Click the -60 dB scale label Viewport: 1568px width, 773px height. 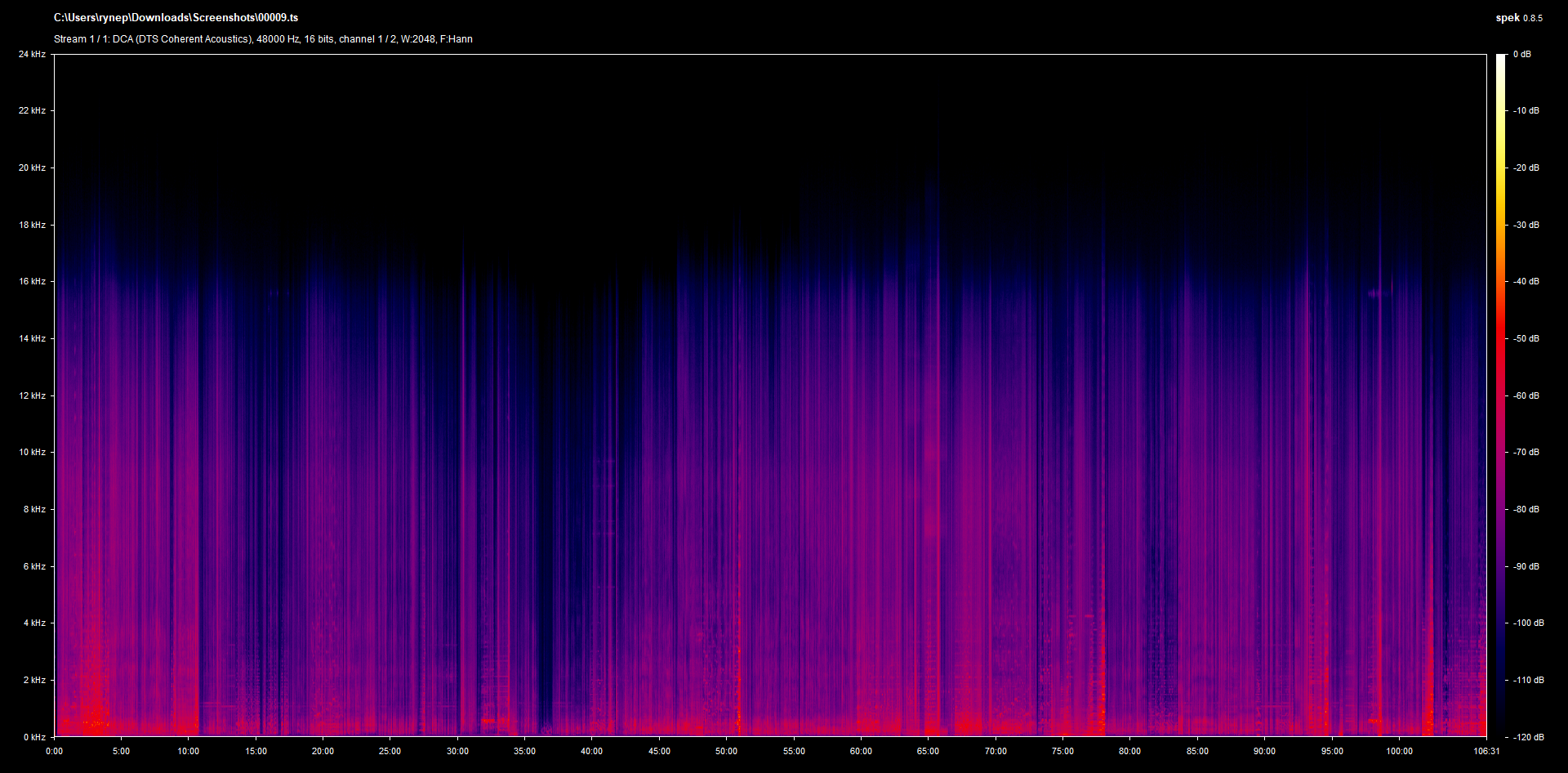pos(1526,395)
